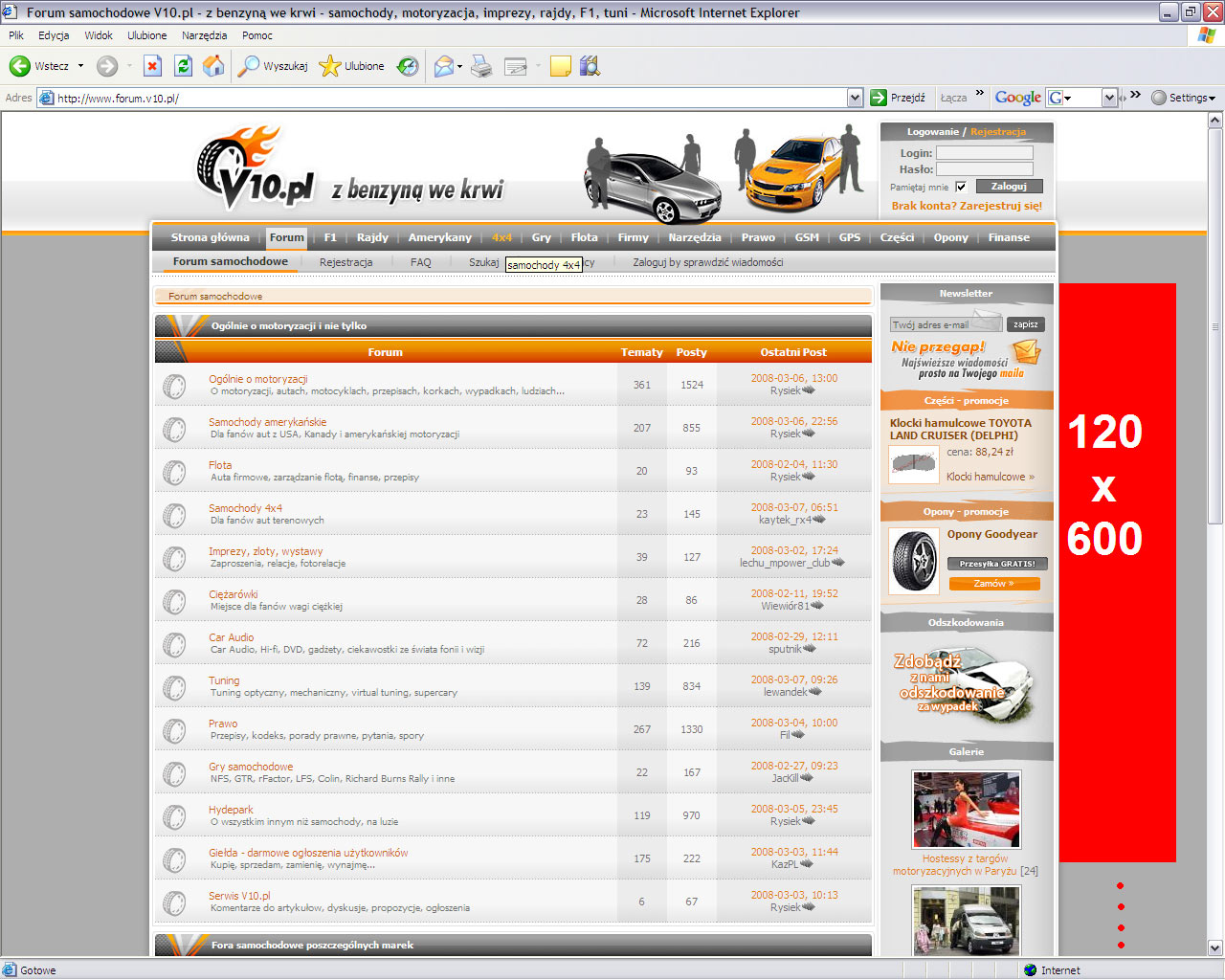Click forum status icon for Hydepark row

pyautogui.click(x=174, y=816)
